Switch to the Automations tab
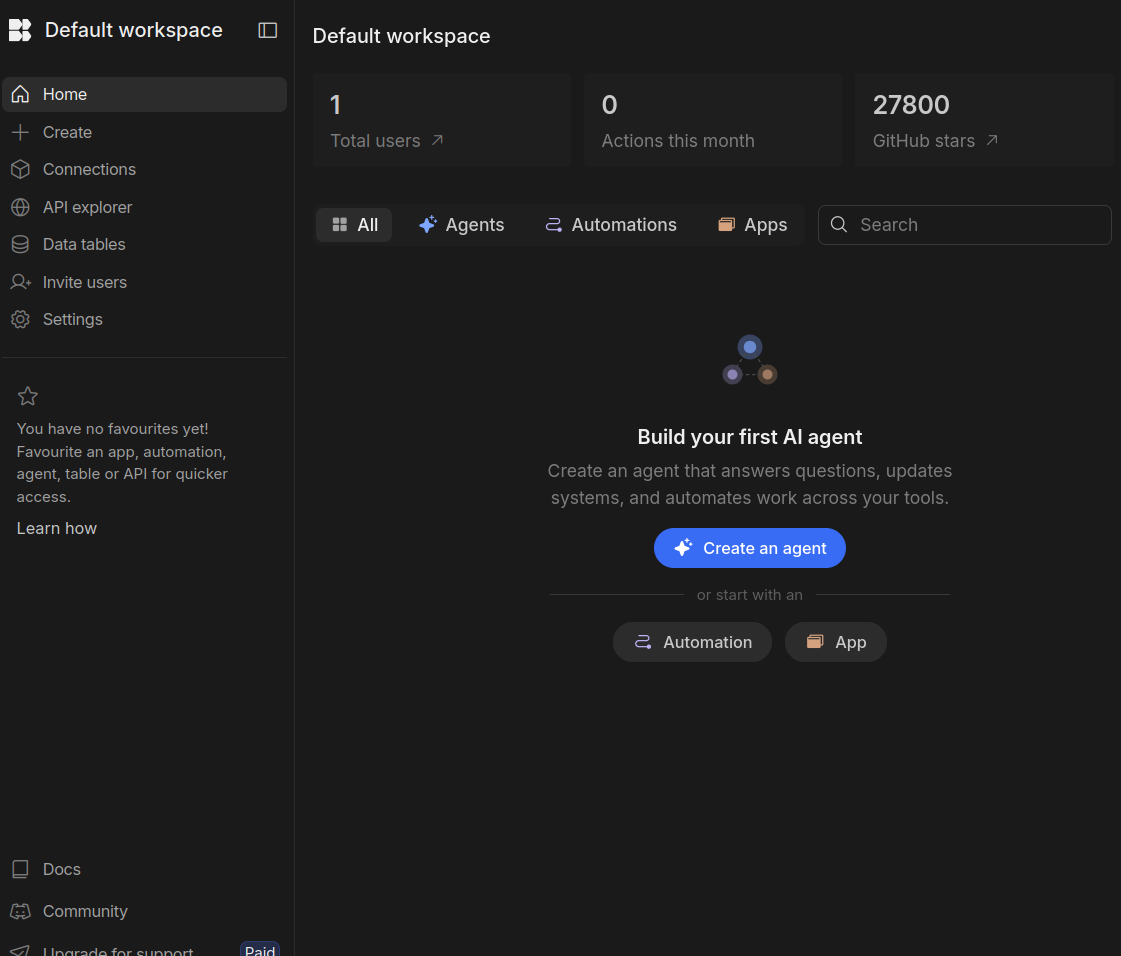The height and width of the screenshot is (956, 1121). pyautogui.click(x=610, y=225)
